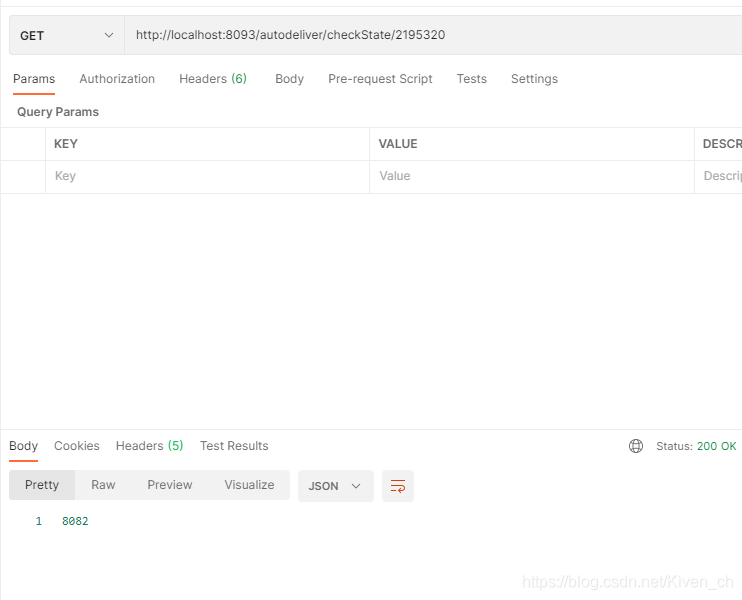Select the response Body tab
Screen dimensions: 742x600
pos(23,446)
